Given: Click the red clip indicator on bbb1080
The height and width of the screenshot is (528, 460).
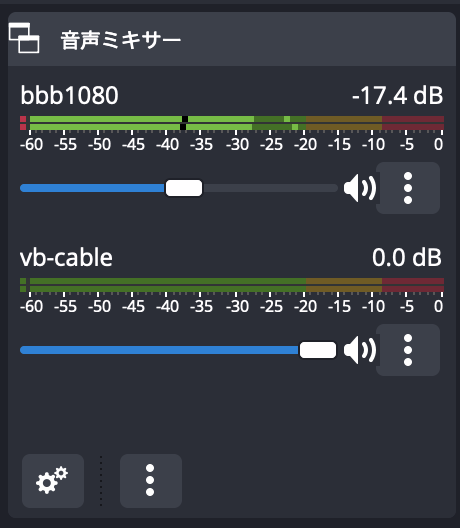Looking at the screenshot, I should coord(23,123).
